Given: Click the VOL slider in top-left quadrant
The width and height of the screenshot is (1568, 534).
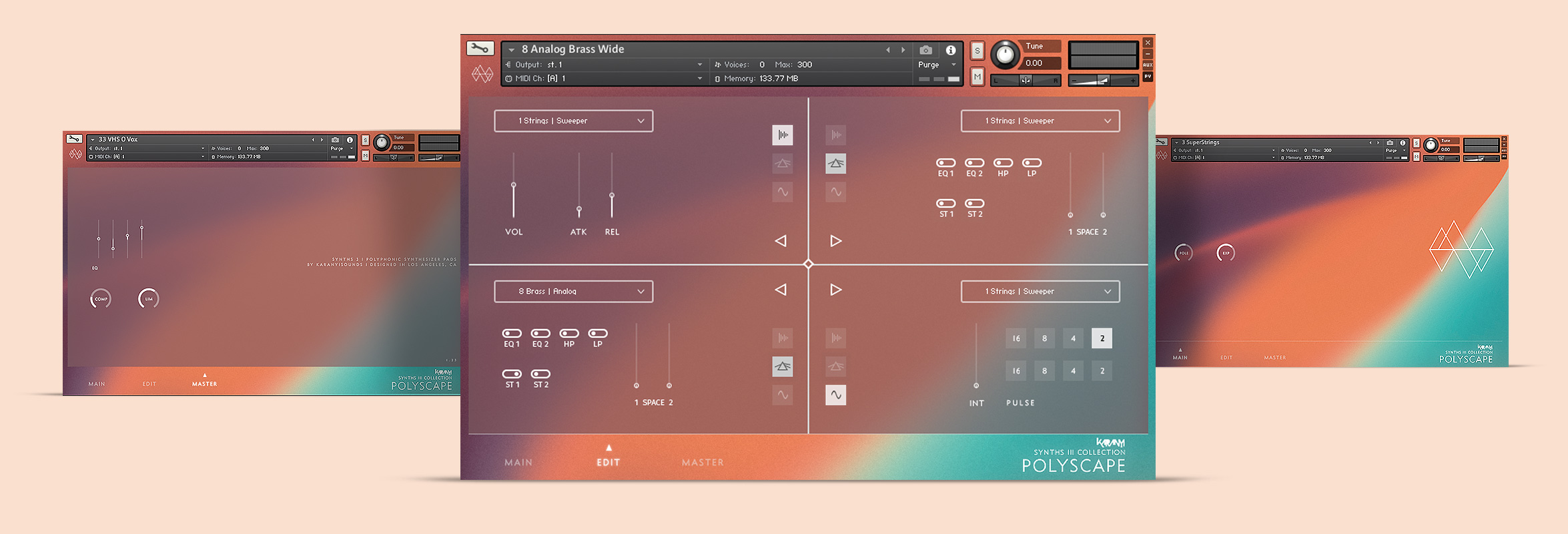Looking at the screenshot, I should (513, 185).
